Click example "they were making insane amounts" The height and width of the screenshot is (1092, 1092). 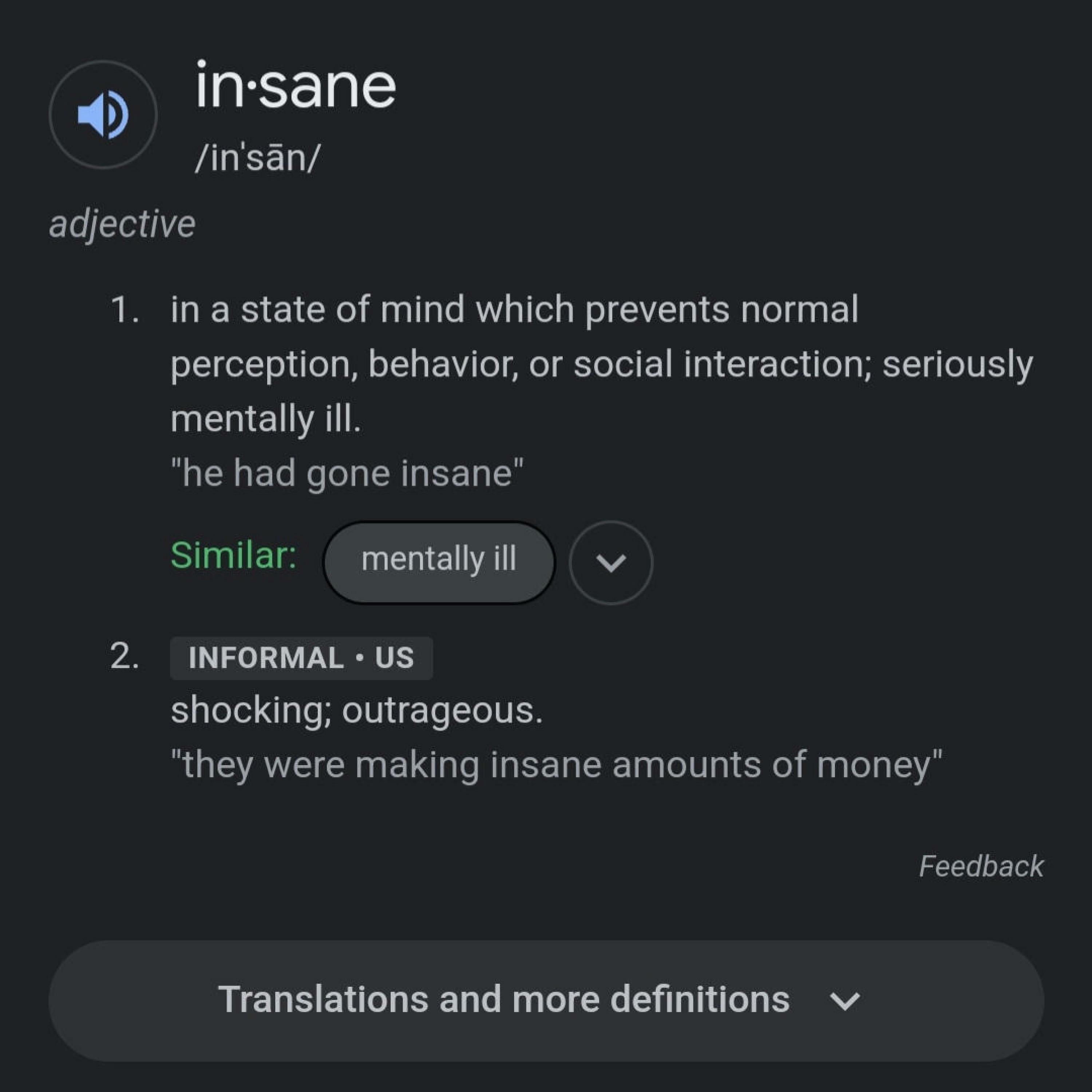(x=557, y=765)
